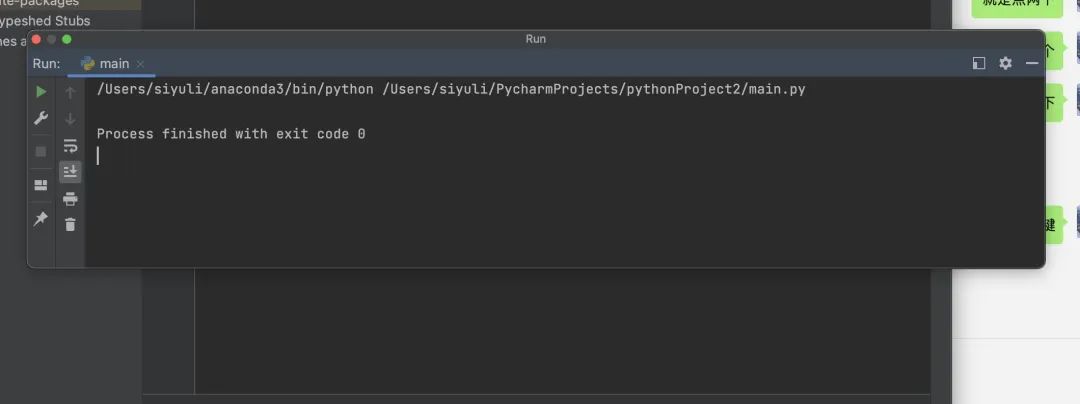Click the Stop process square icon

(x=41, y=151)
